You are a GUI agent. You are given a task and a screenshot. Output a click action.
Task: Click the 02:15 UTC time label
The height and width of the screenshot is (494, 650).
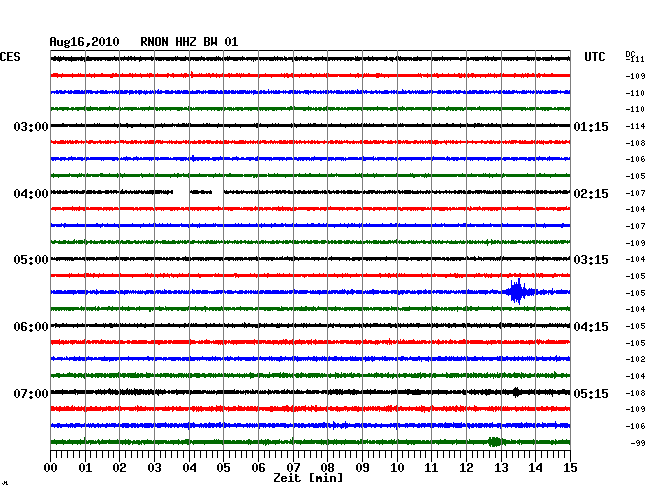click(x=591, y=194)
